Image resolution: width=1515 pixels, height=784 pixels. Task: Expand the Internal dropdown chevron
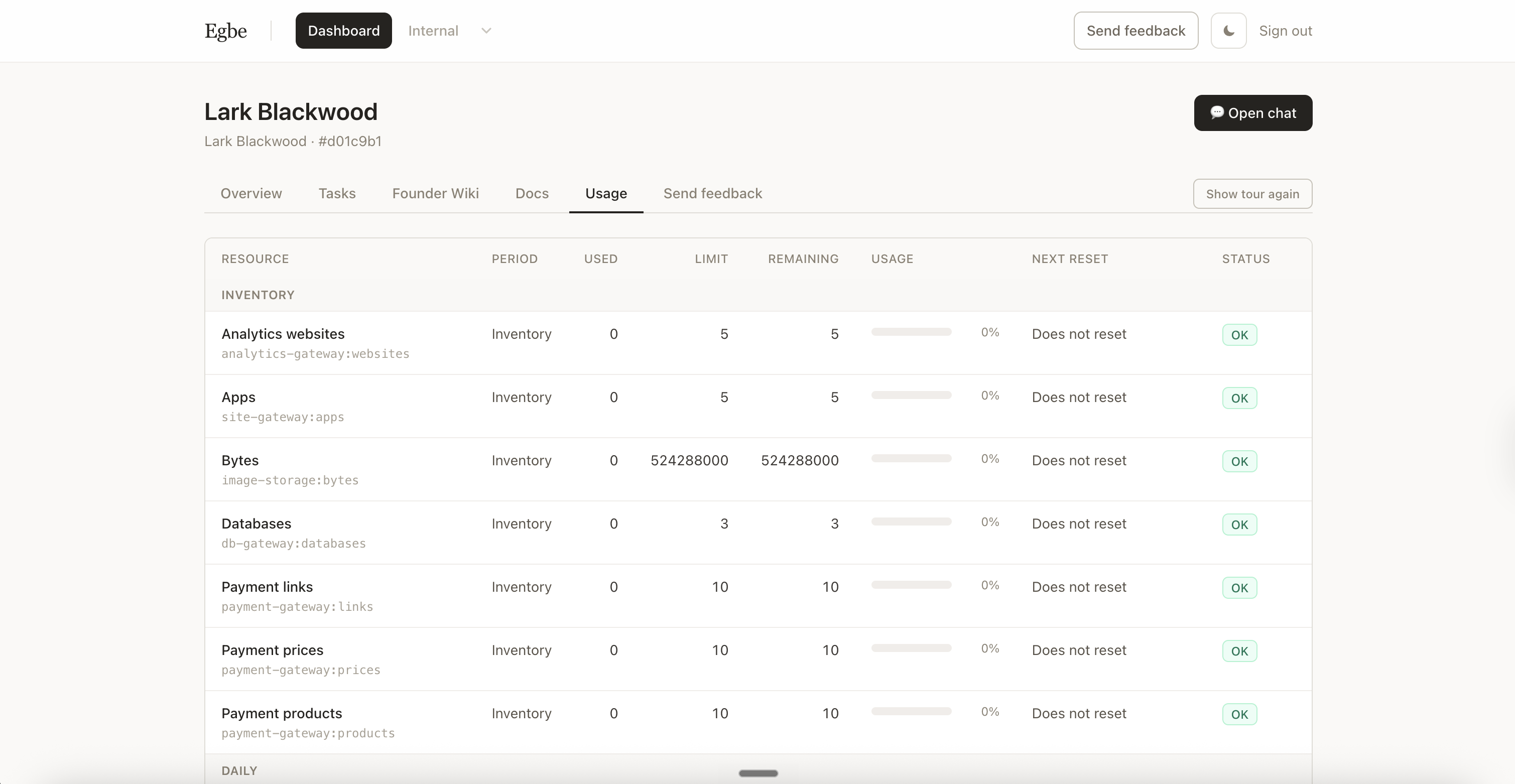486,31
